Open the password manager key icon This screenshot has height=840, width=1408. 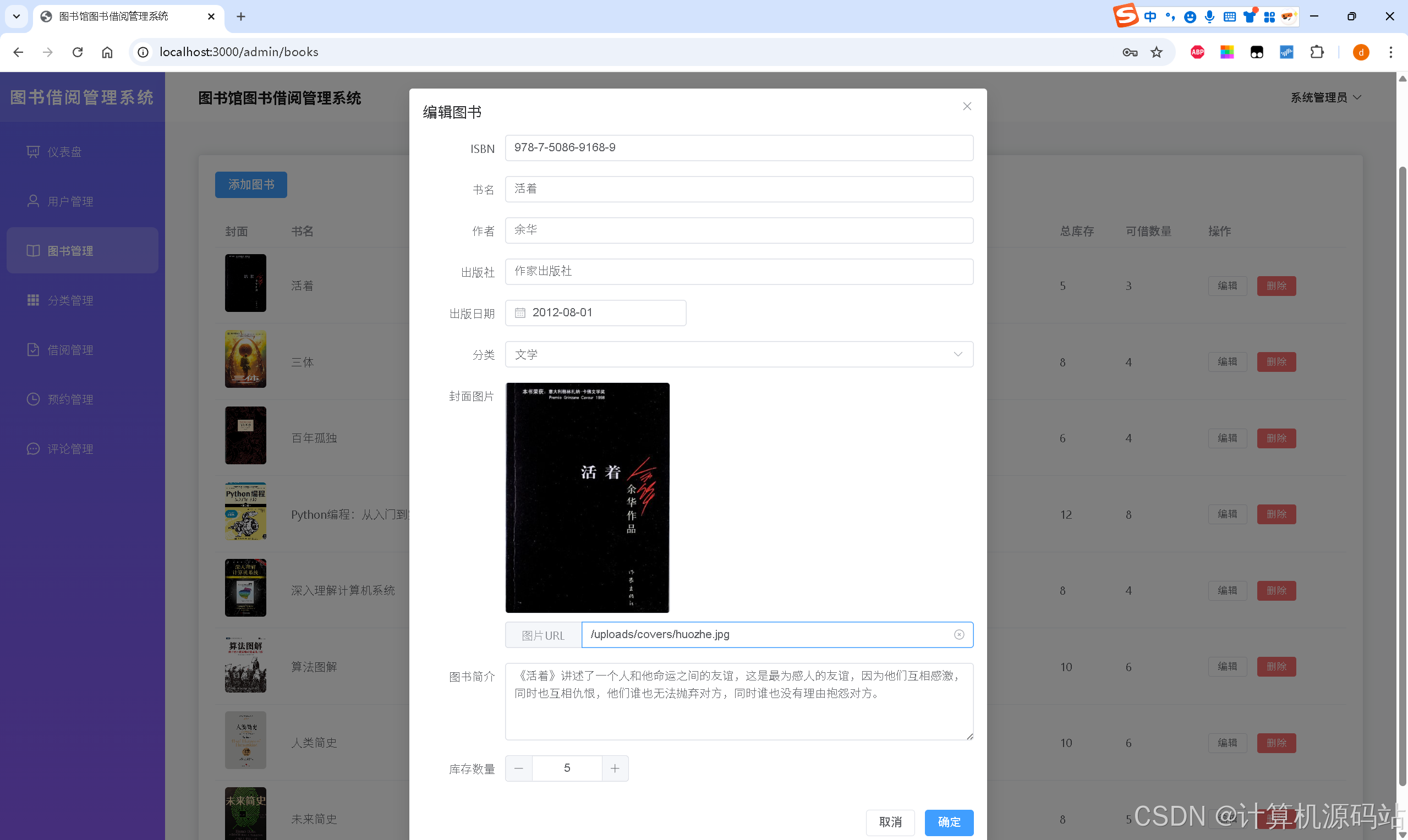(1130, 52)
